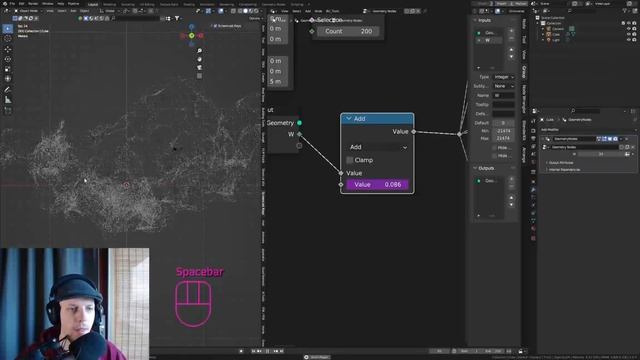Click the zoom magnifier icon in viewport

(200, 51)
